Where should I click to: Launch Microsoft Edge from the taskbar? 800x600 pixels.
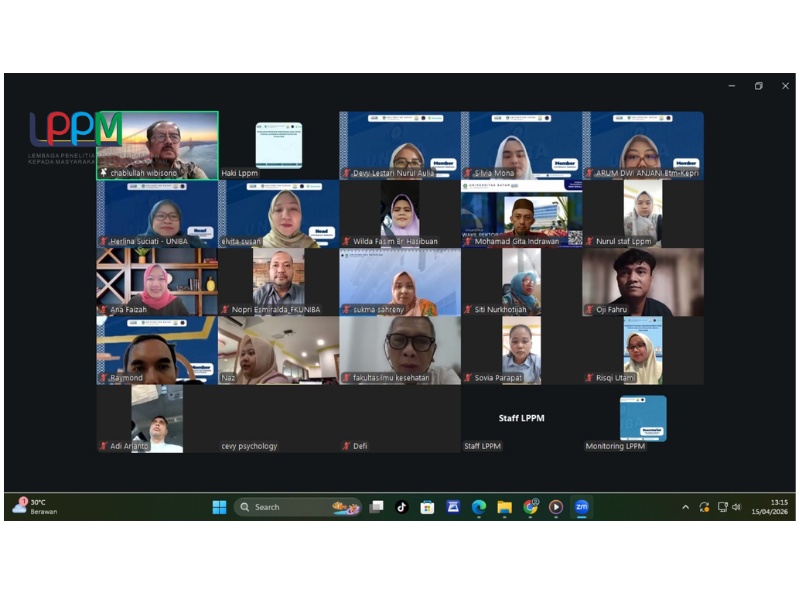479,507
